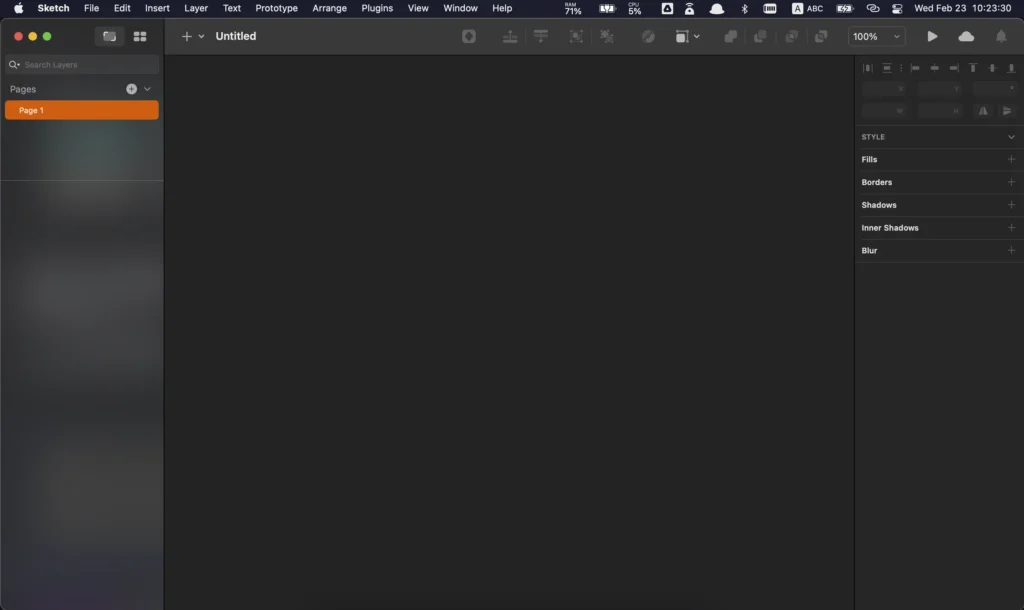Collapse the Style section

click(x=1010, y=137)
